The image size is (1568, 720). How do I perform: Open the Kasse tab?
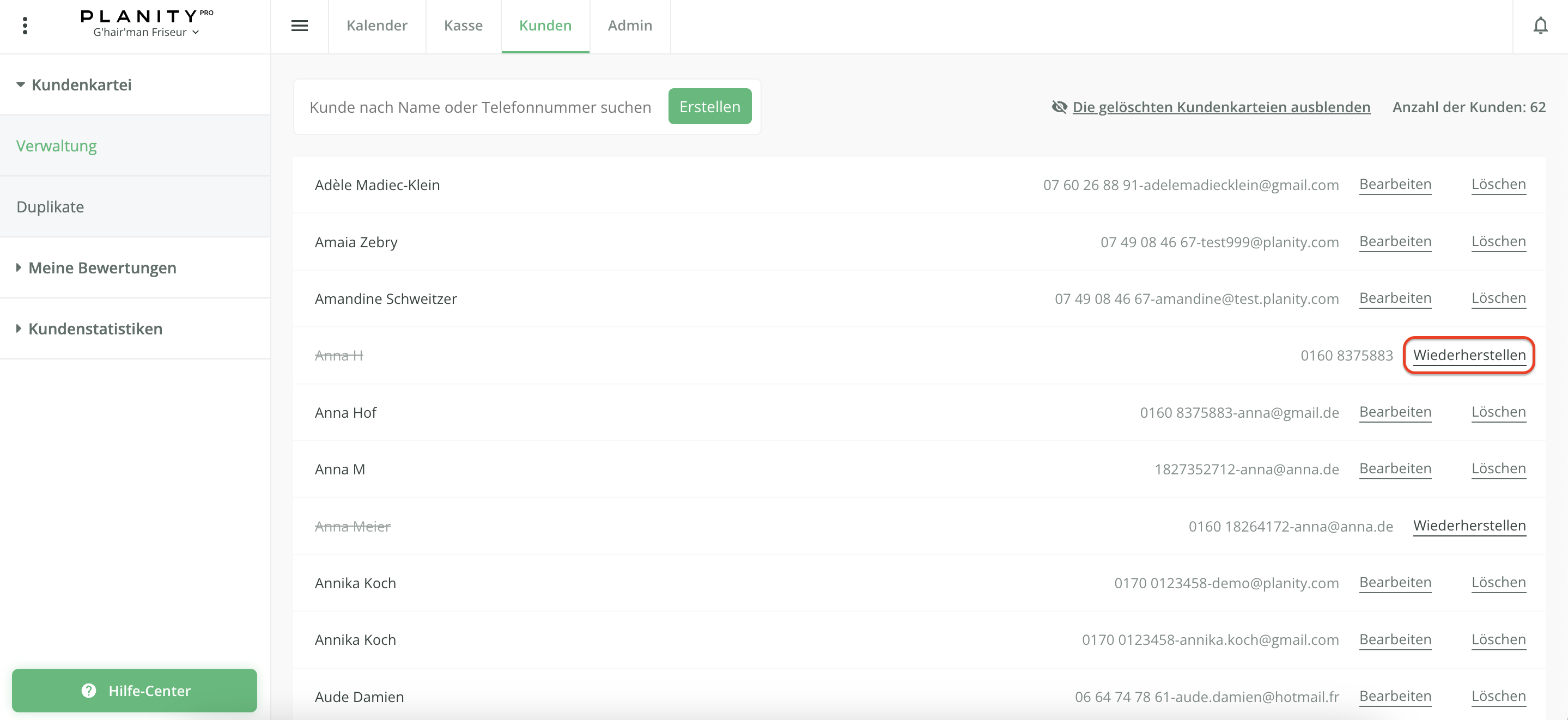click(x=463, y=26)
